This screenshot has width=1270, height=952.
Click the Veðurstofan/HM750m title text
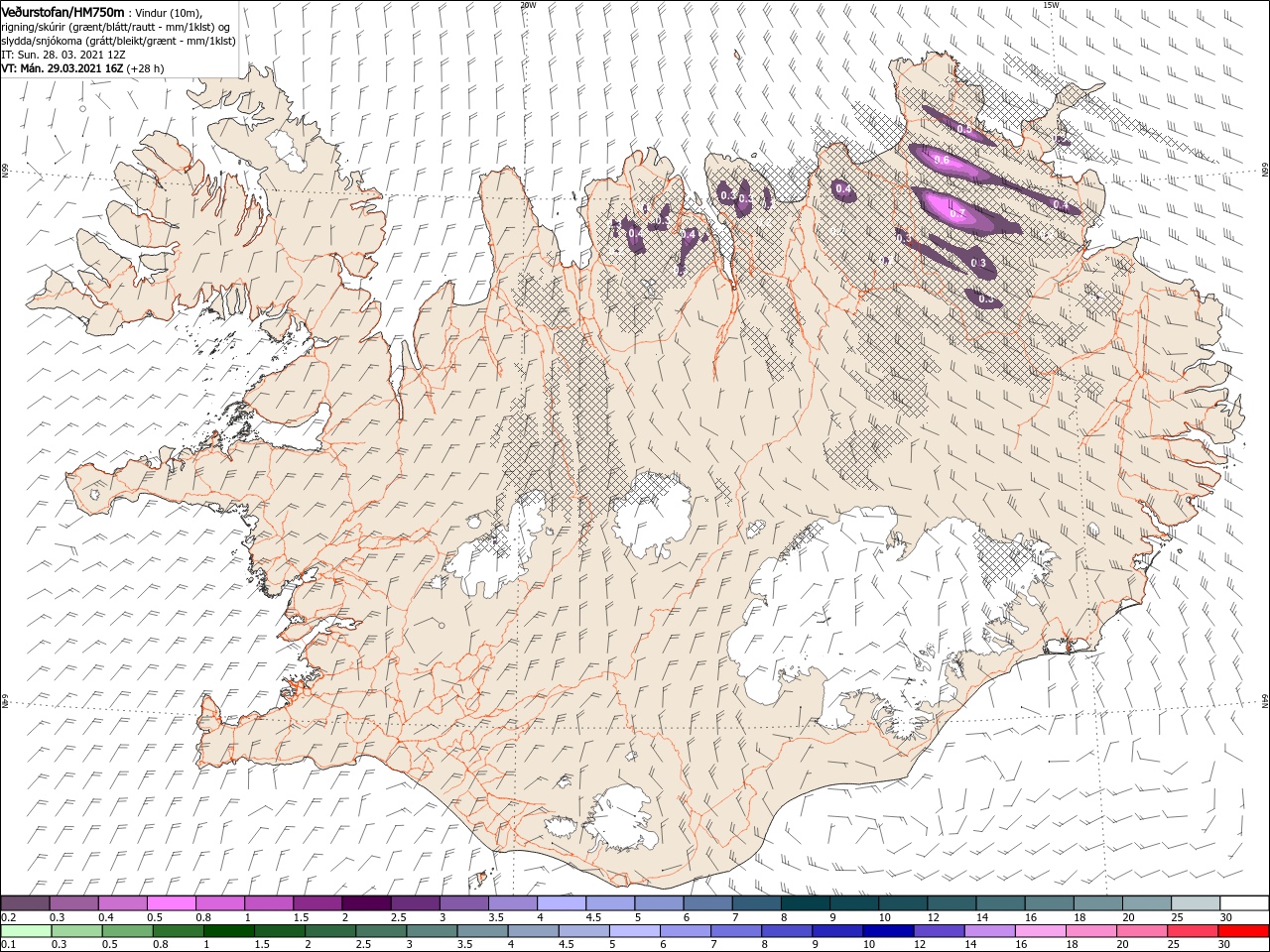click(x=63, y=11)
